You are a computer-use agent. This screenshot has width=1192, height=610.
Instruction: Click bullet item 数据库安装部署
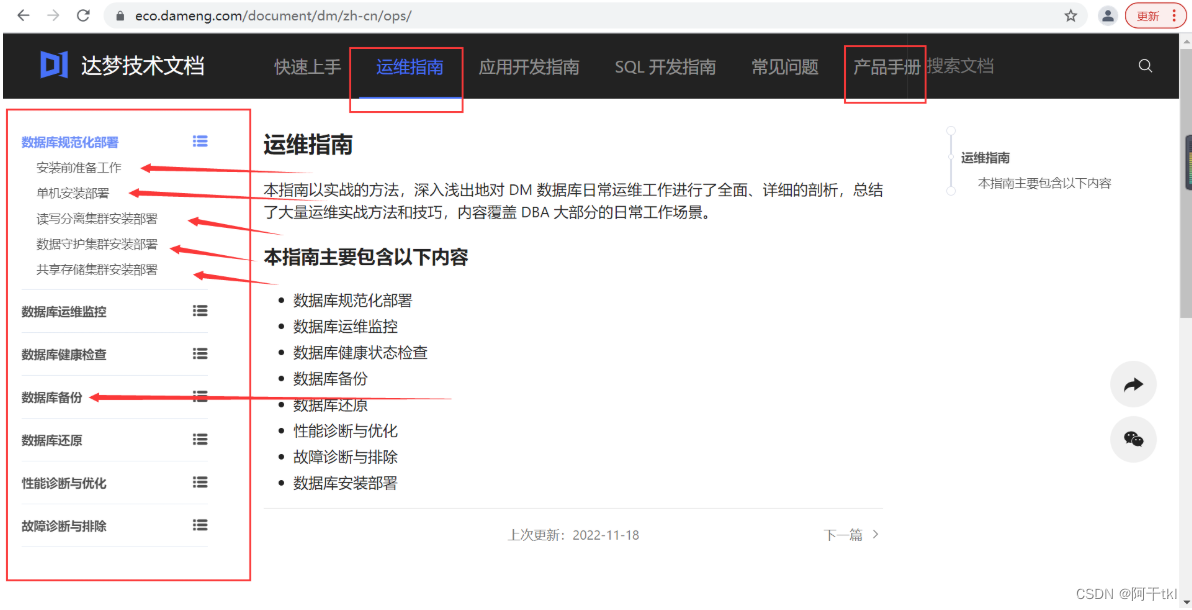pos(345,483)
